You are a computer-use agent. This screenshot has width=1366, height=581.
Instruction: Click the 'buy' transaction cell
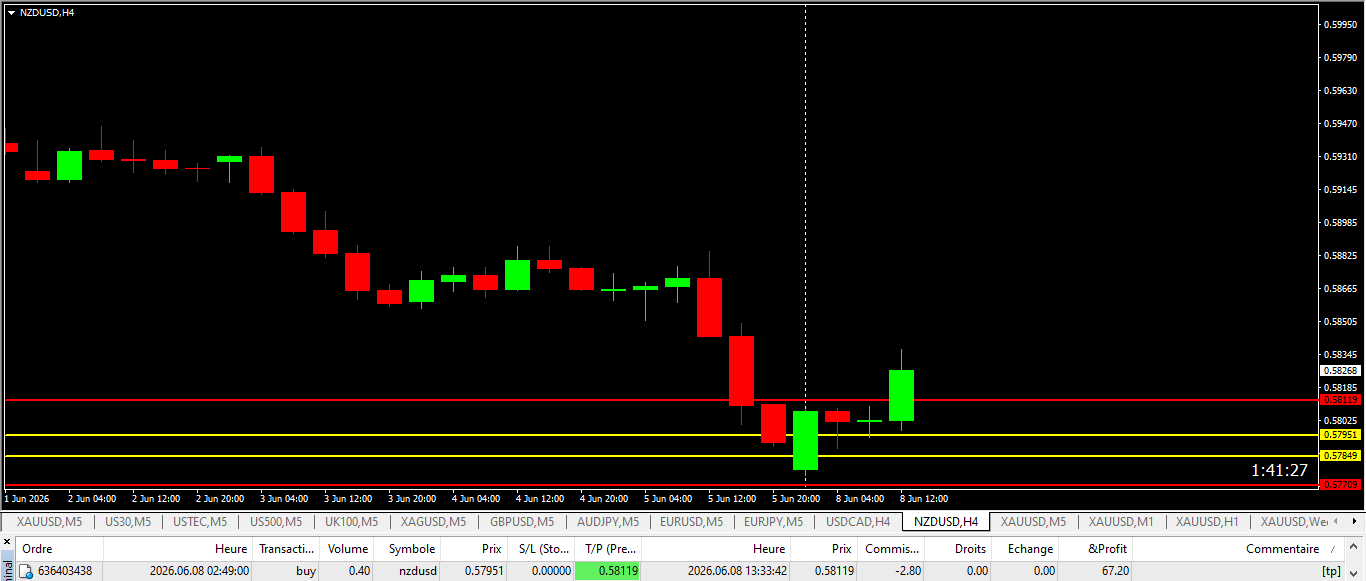pyautogui.click(x=306, y=571)
